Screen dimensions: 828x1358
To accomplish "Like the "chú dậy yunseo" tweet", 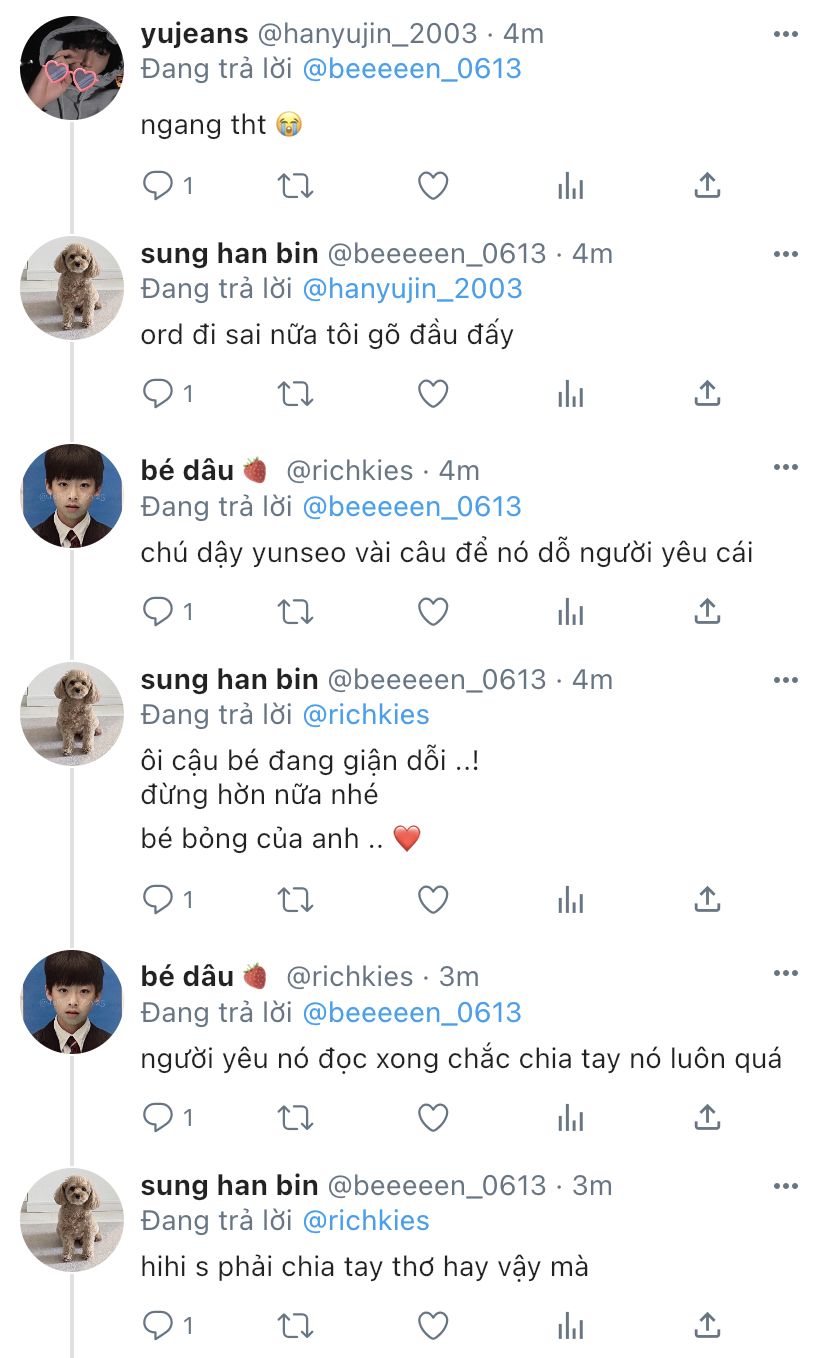I will [x=432, y=611].
